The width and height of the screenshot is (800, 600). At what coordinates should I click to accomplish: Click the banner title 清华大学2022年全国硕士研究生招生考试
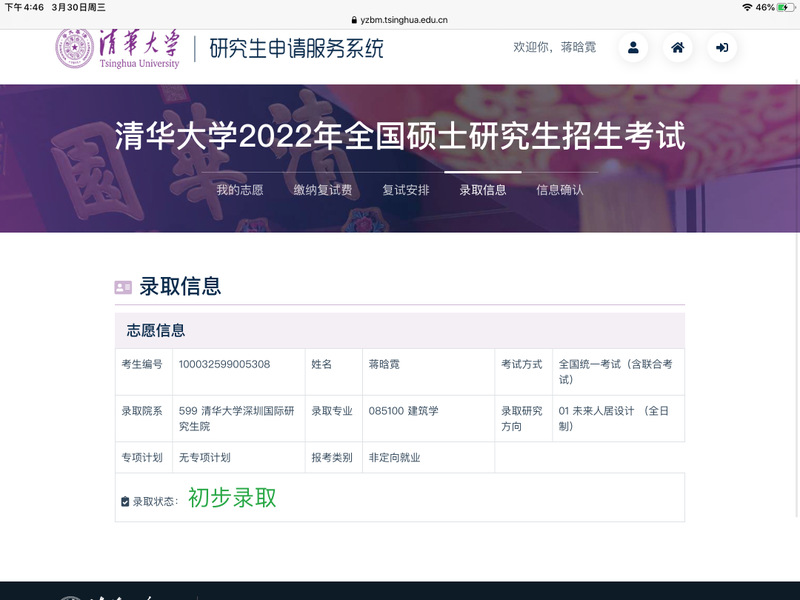[400, 136]
